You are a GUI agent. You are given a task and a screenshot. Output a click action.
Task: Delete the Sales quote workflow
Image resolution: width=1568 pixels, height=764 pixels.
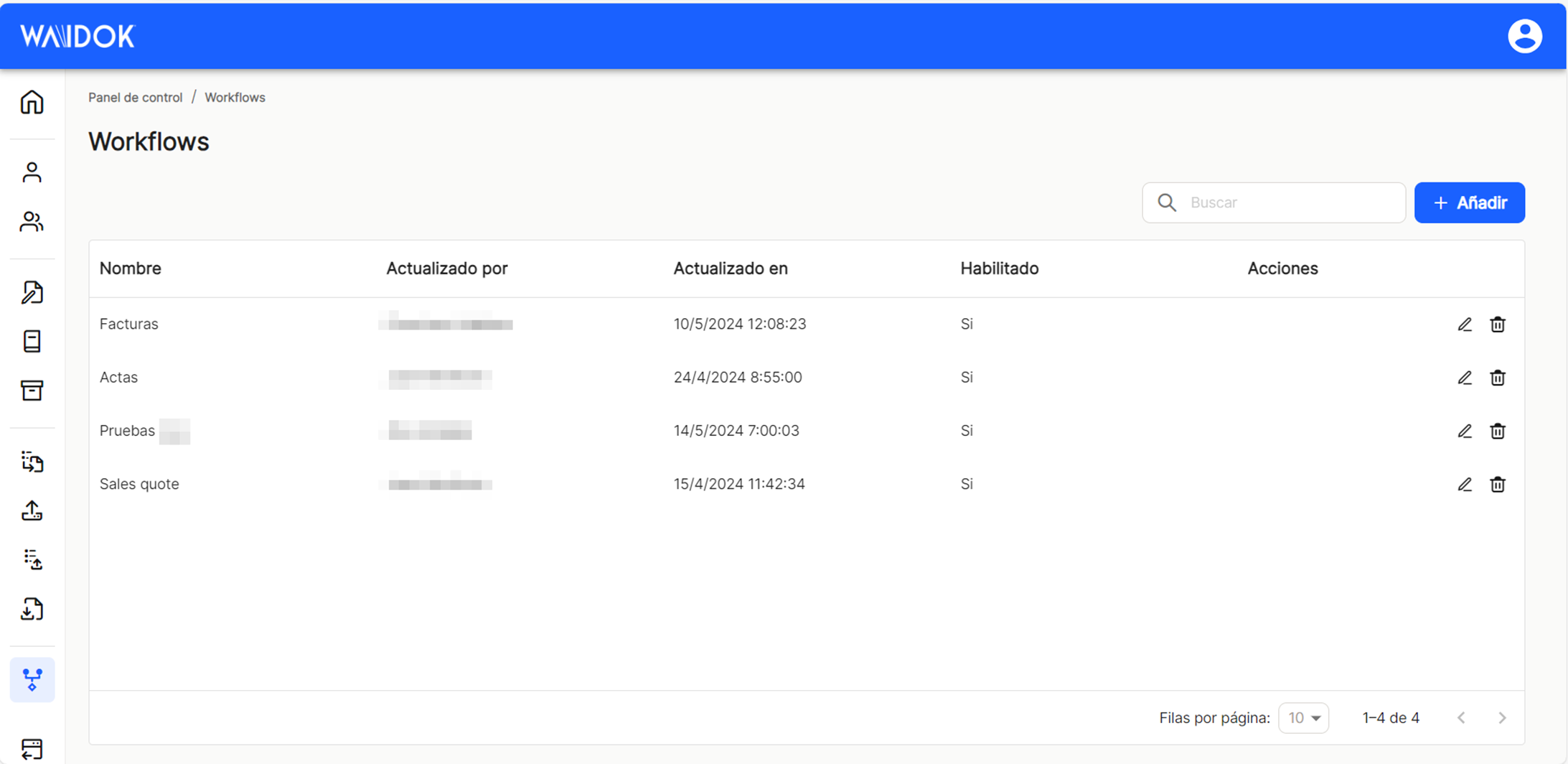[1498, 485]
